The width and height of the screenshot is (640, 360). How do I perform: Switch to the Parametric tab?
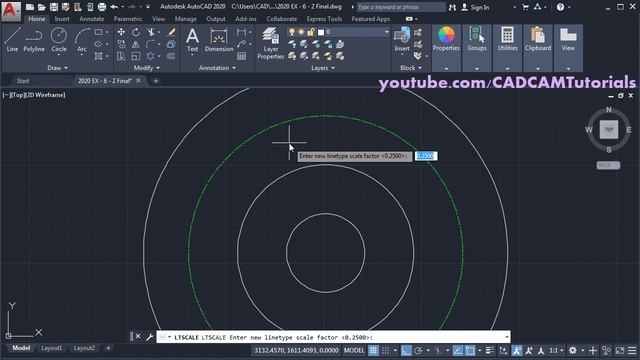(128, 19)
